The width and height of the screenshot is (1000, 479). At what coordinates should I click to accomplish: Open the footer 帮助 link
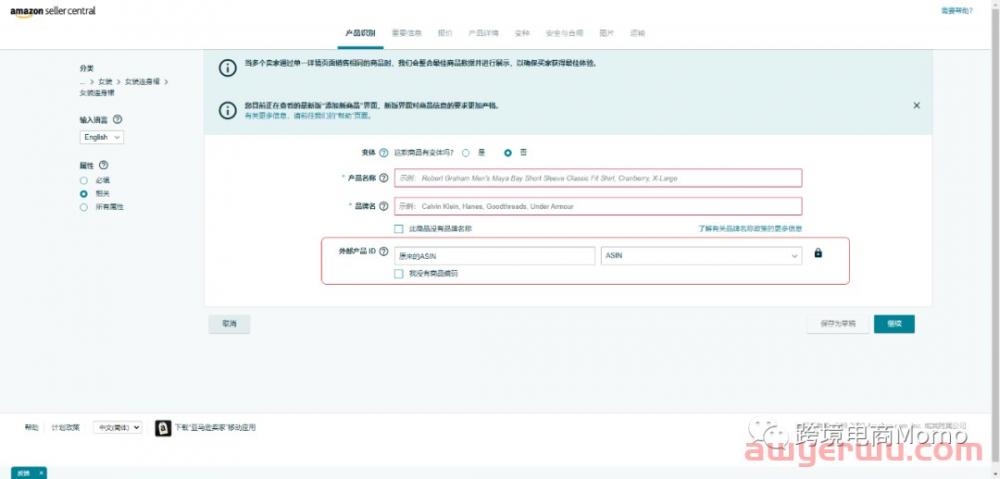[x=31, y=428]
